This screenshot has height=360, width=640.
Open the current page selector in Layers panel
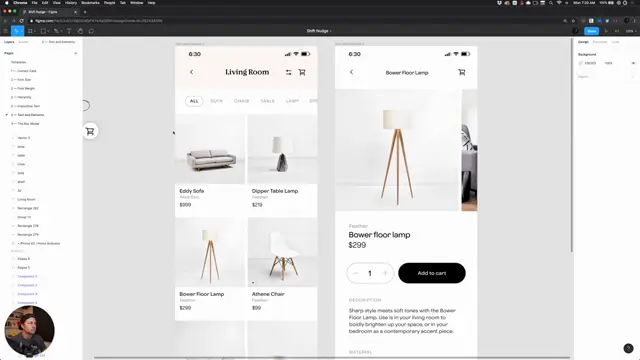58,42
